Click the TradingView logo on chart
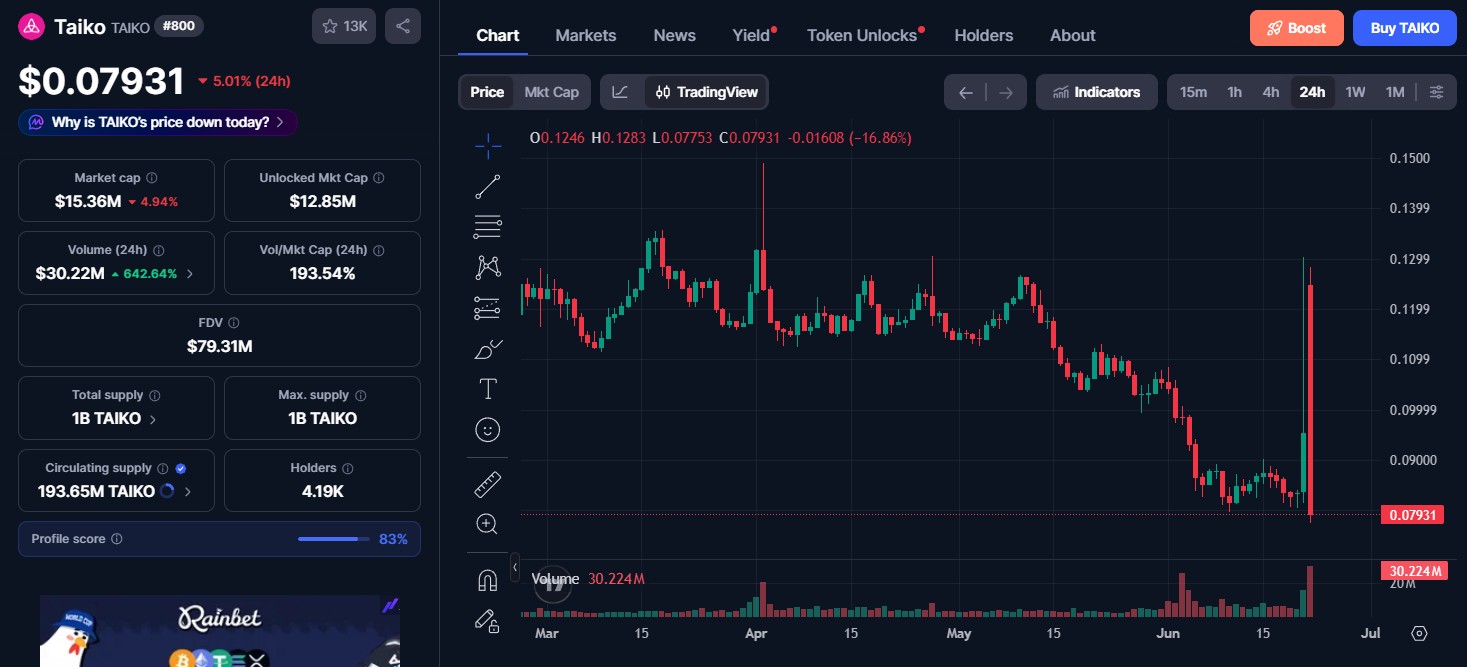This screenshot has height=667, width=1467. tap(552, 585)
